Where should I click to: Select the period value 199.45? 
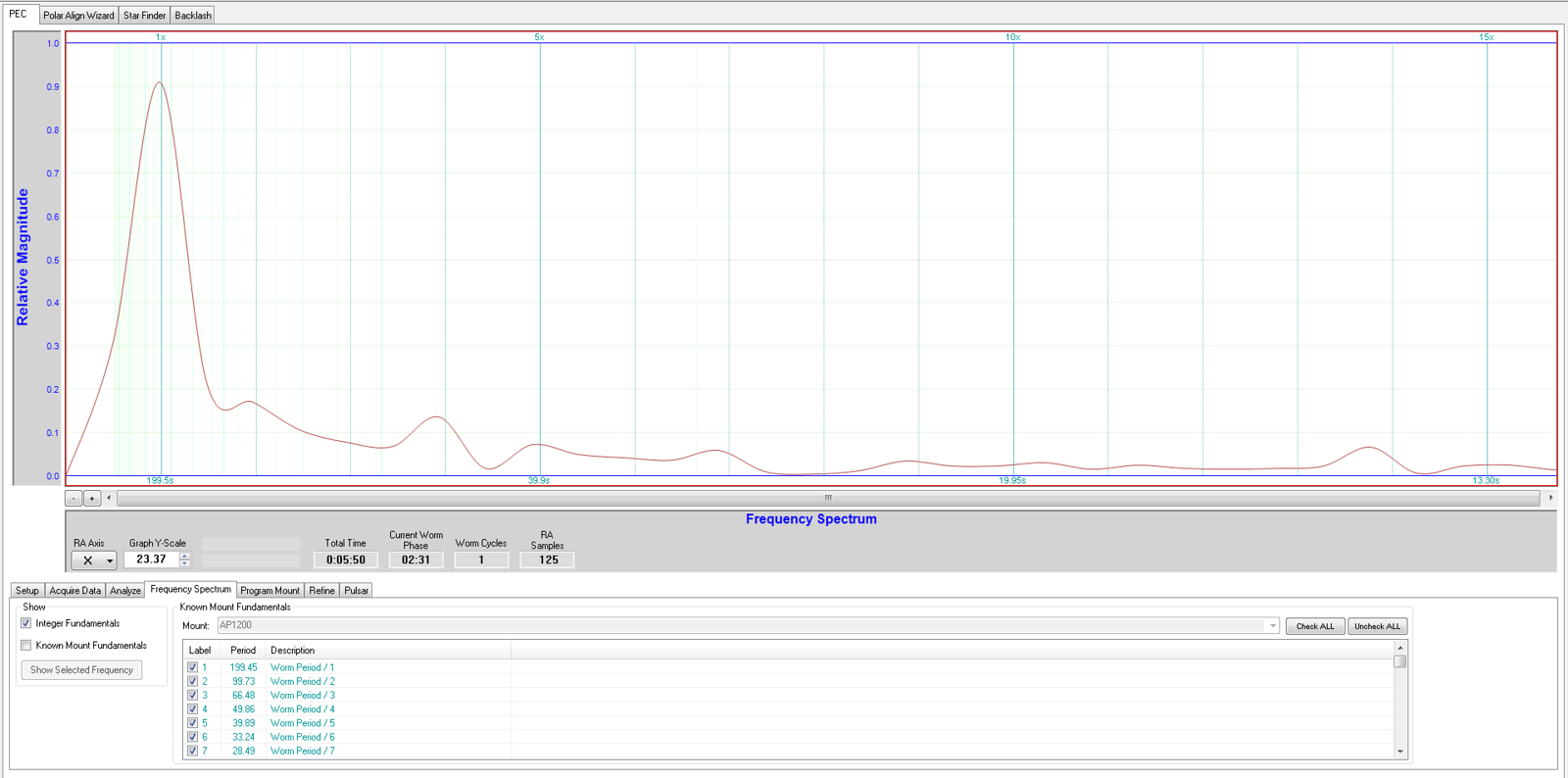pyautogui.click(x=243, y=667)
